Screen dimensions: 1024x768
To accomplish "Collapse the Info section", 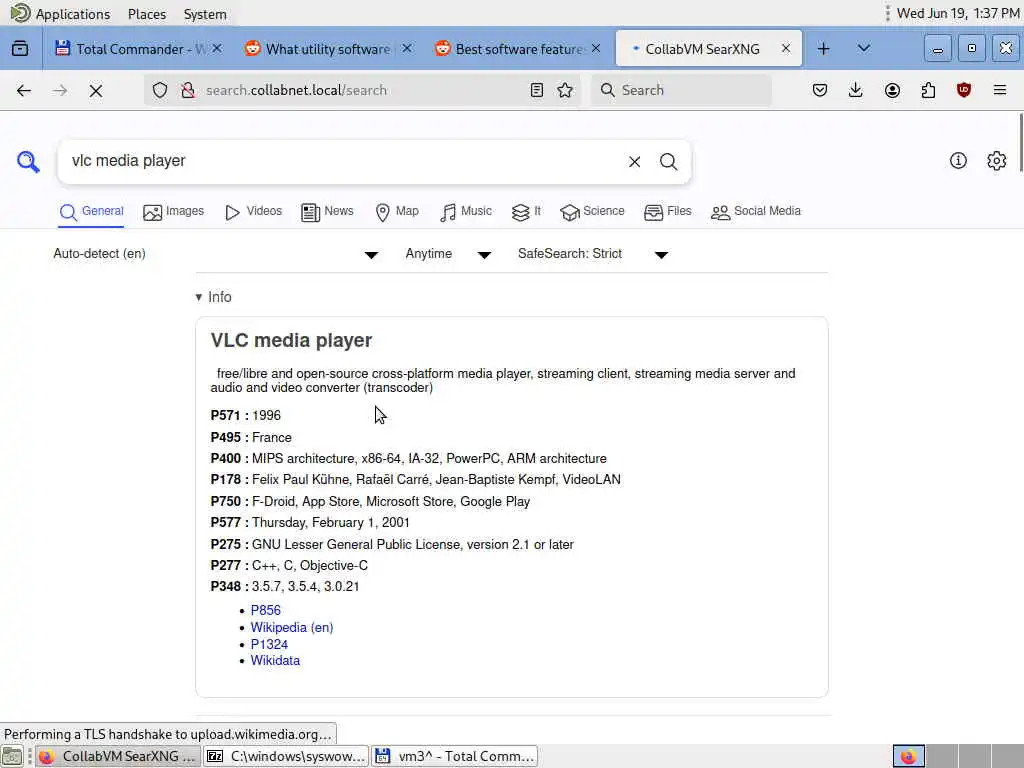I will [x=214, y=297].
